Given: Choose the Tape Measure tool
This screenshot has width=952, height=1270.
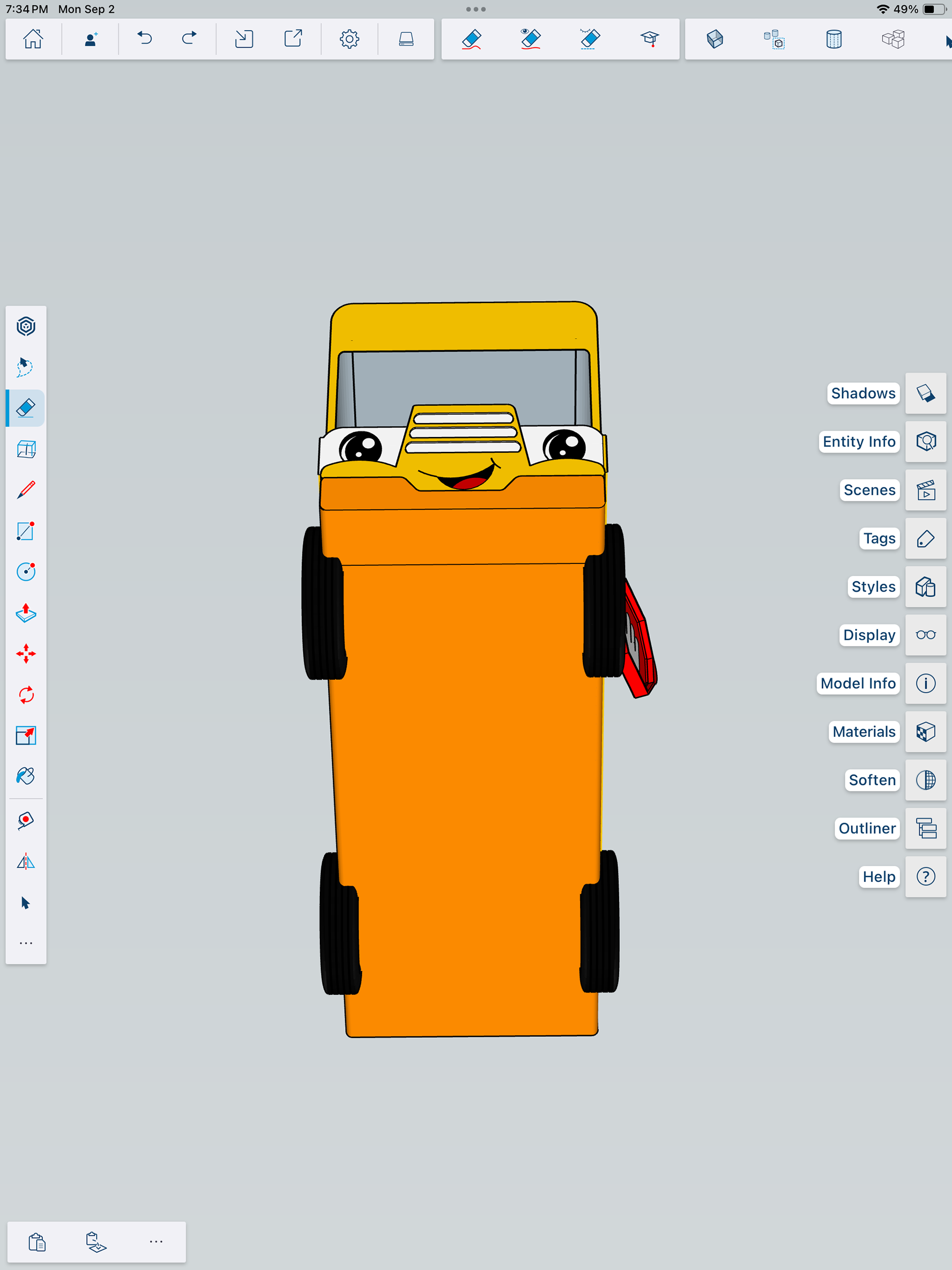Looking at the screenshot, I should (x=26, y=820).
